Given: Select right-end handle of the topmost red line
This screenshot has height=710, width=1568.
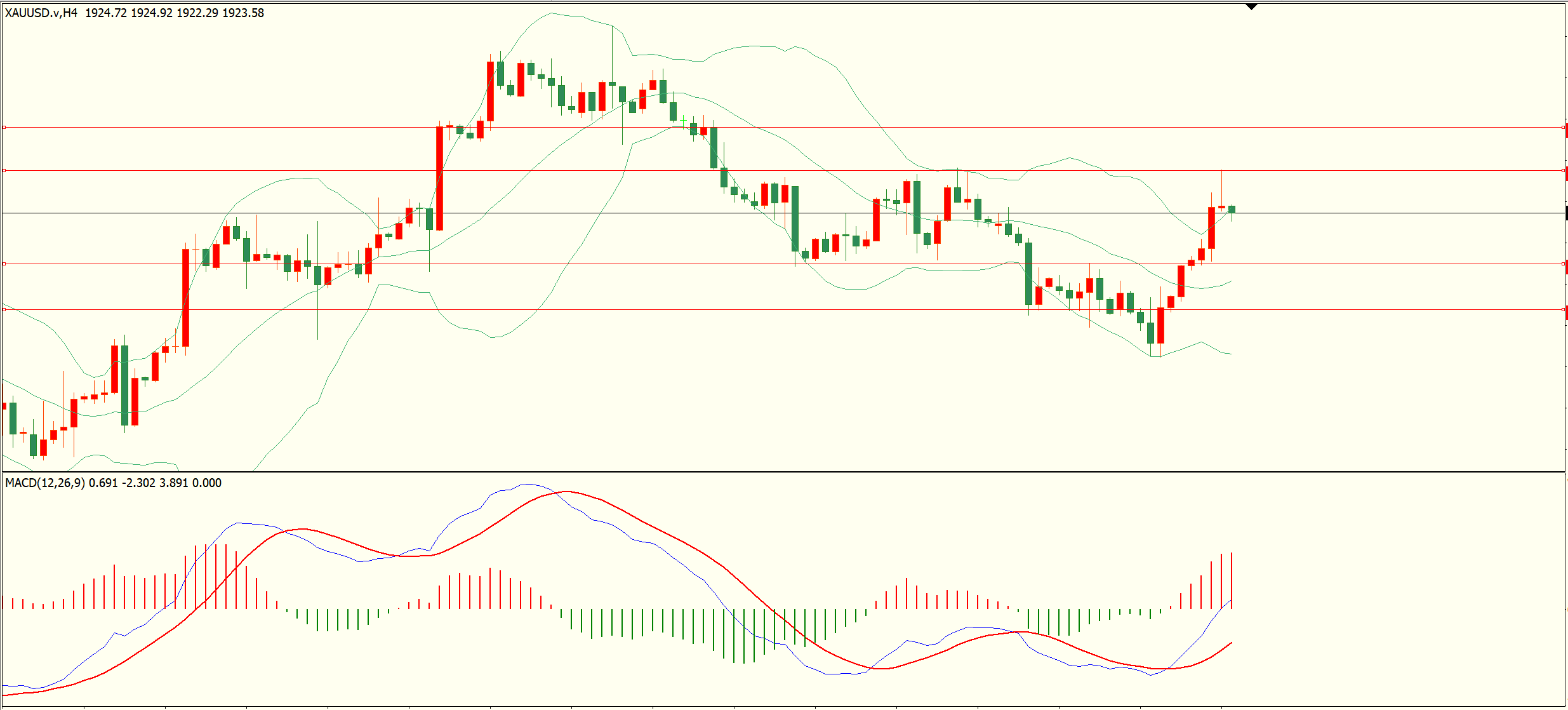Looking at the screenshot, I should click(1563, 128).
